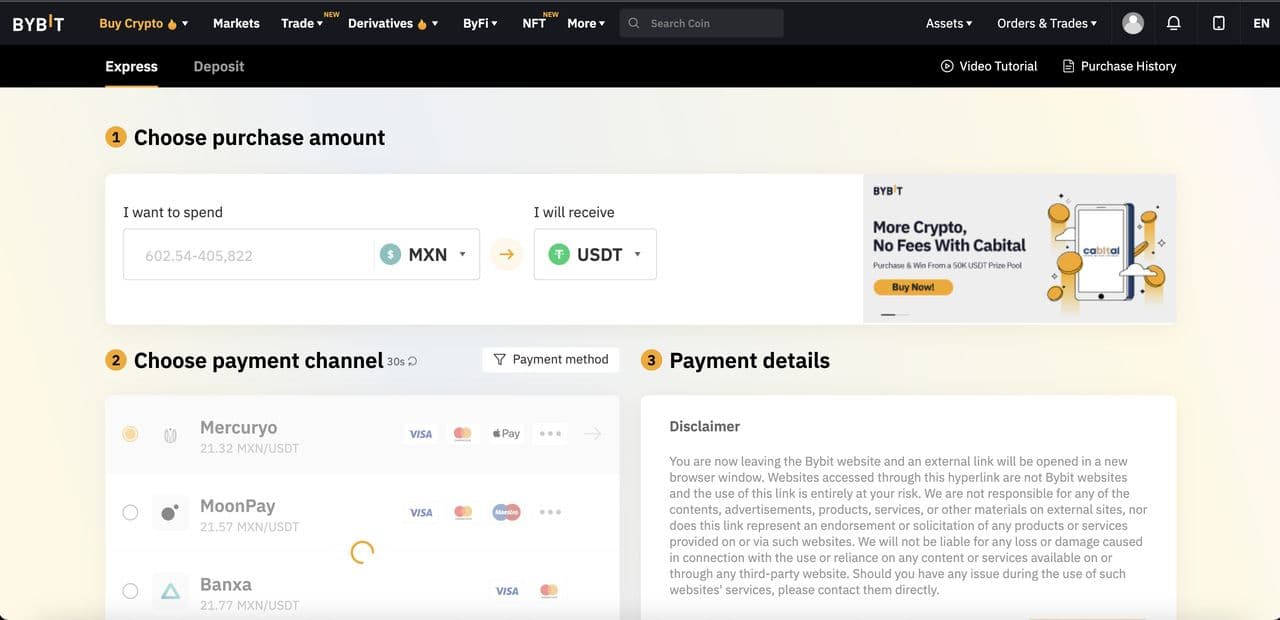The image size is (1280, 620).
Task: Open the Purchase History link
Action: [x=1118, y=66]
